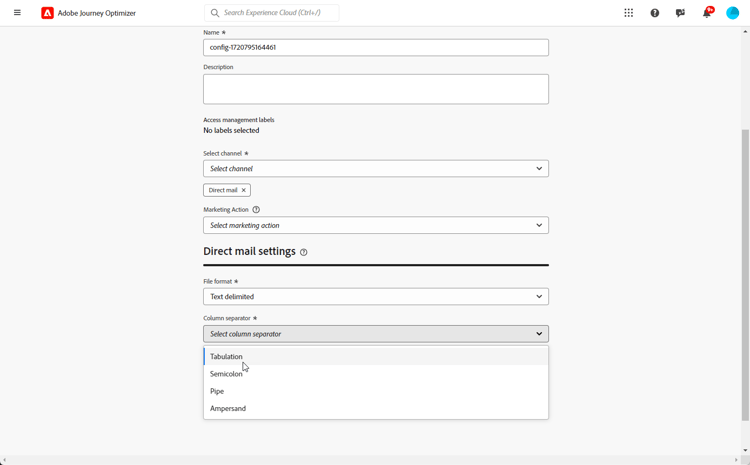Open the Help question mark icon
This screenshot has width=750, height=465.
[x=655, y=13]
